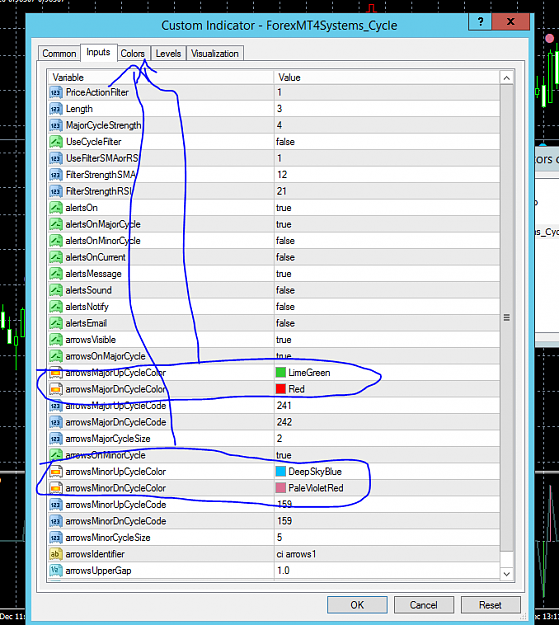Viewport: 559px width, 625px height.
Task: Click the LimeGreen color swatch
Action: point(281,373)
